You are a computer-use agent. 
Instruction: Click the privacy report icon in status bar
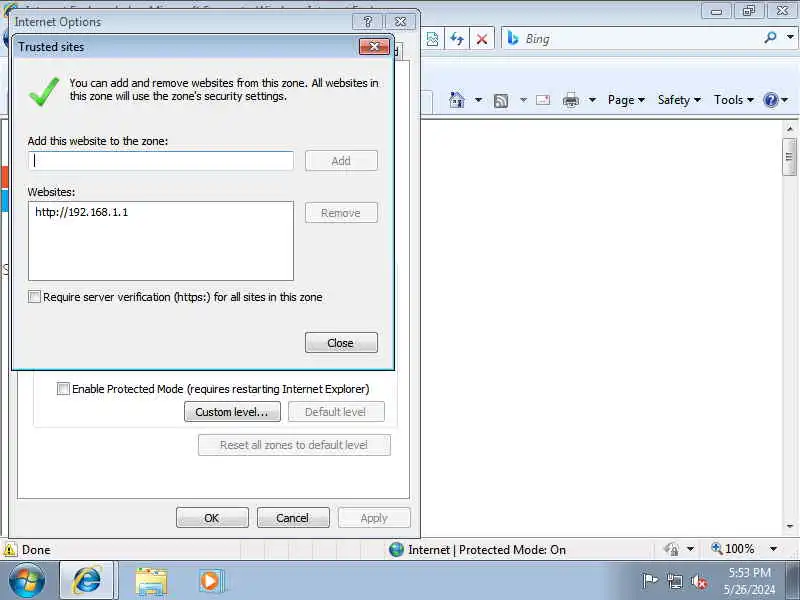click(671, 549)
